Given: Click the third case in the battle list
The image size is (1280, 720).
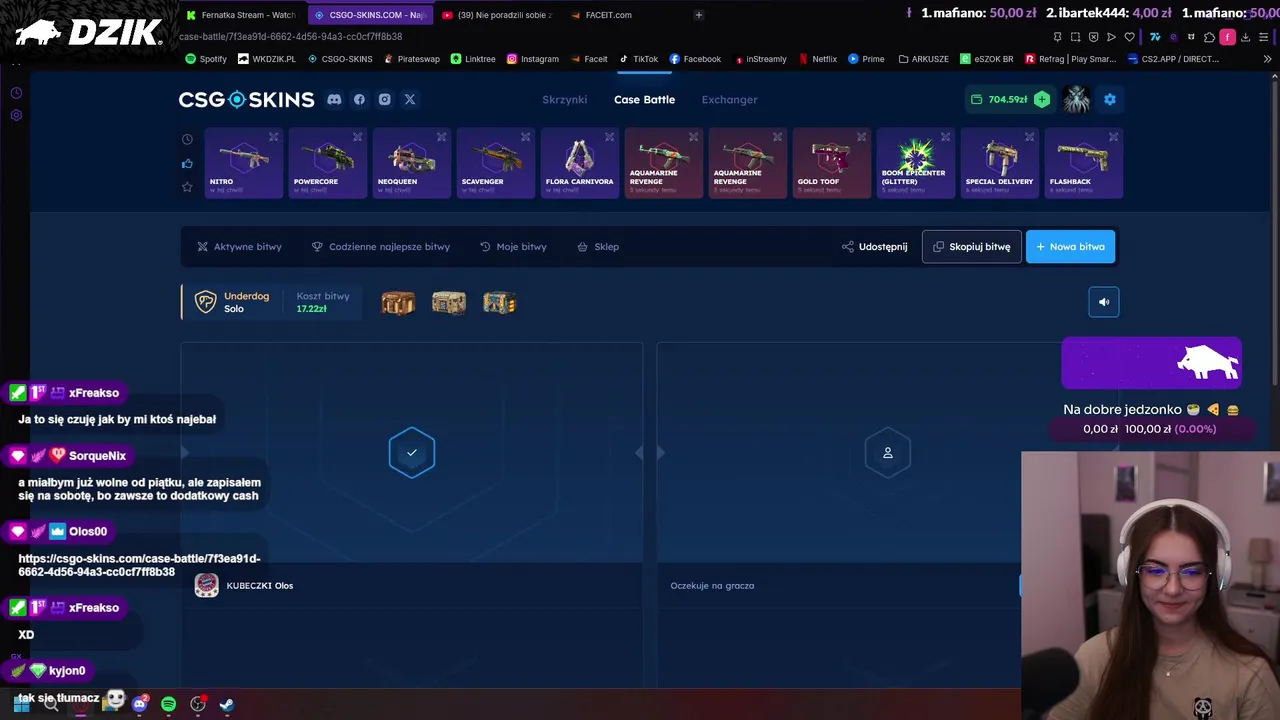Looking at the screenshot, I should tap(499, 302).
